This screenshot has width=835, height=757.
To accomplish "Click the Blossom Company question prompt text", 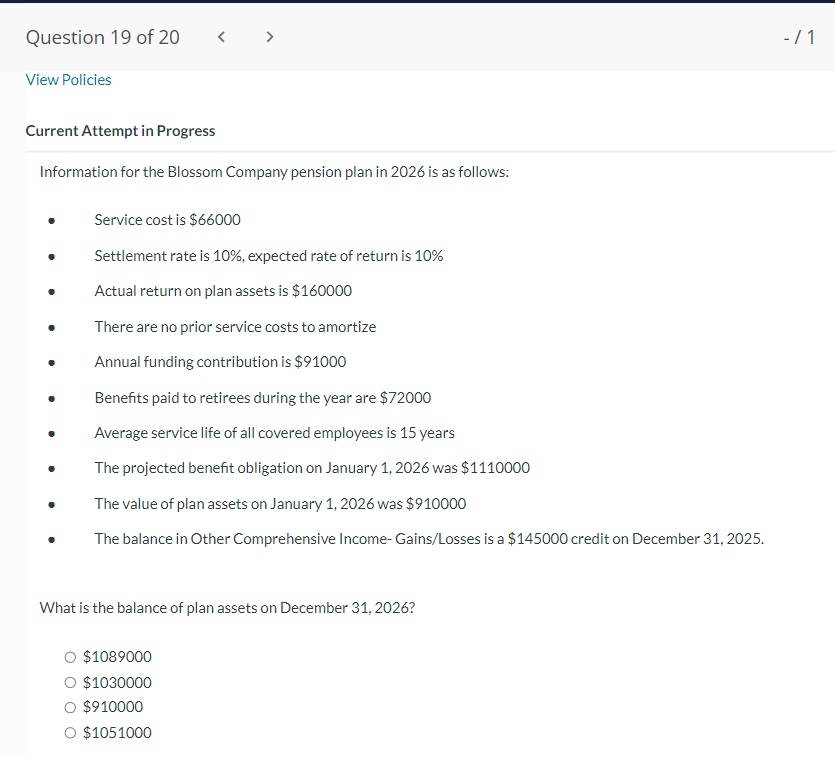I will tap(274, 172).
